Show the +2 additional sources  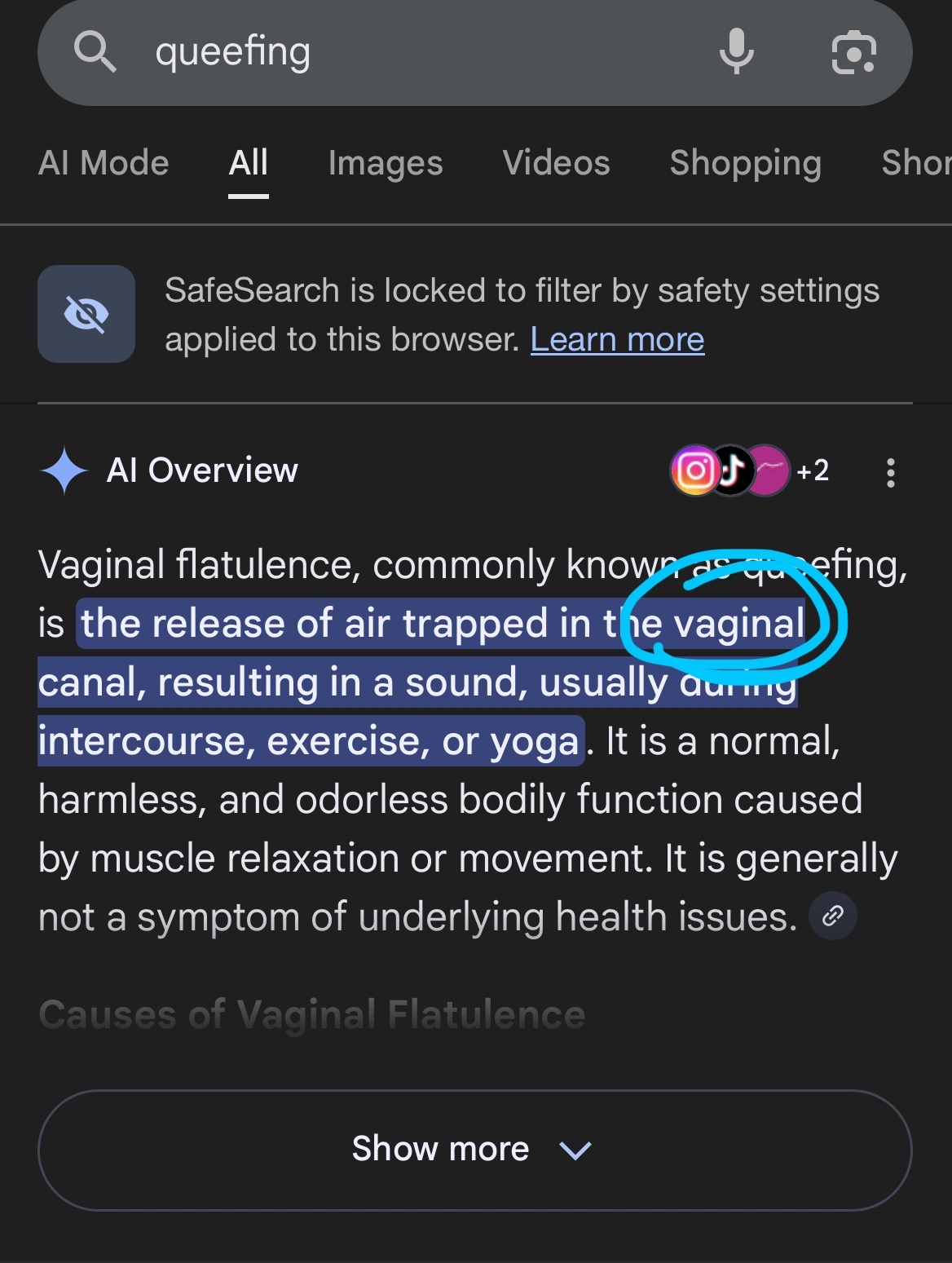point(813,470)
